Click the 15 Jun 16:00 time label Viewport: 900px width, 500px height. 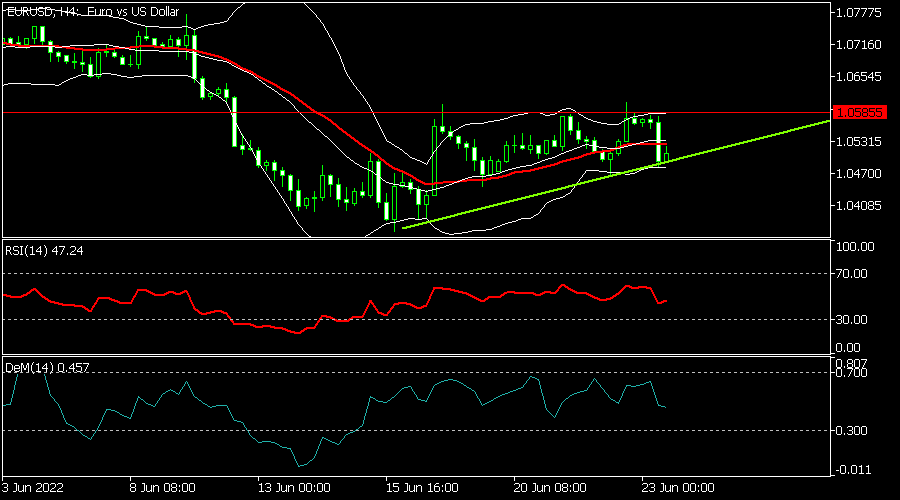point(422,488)
